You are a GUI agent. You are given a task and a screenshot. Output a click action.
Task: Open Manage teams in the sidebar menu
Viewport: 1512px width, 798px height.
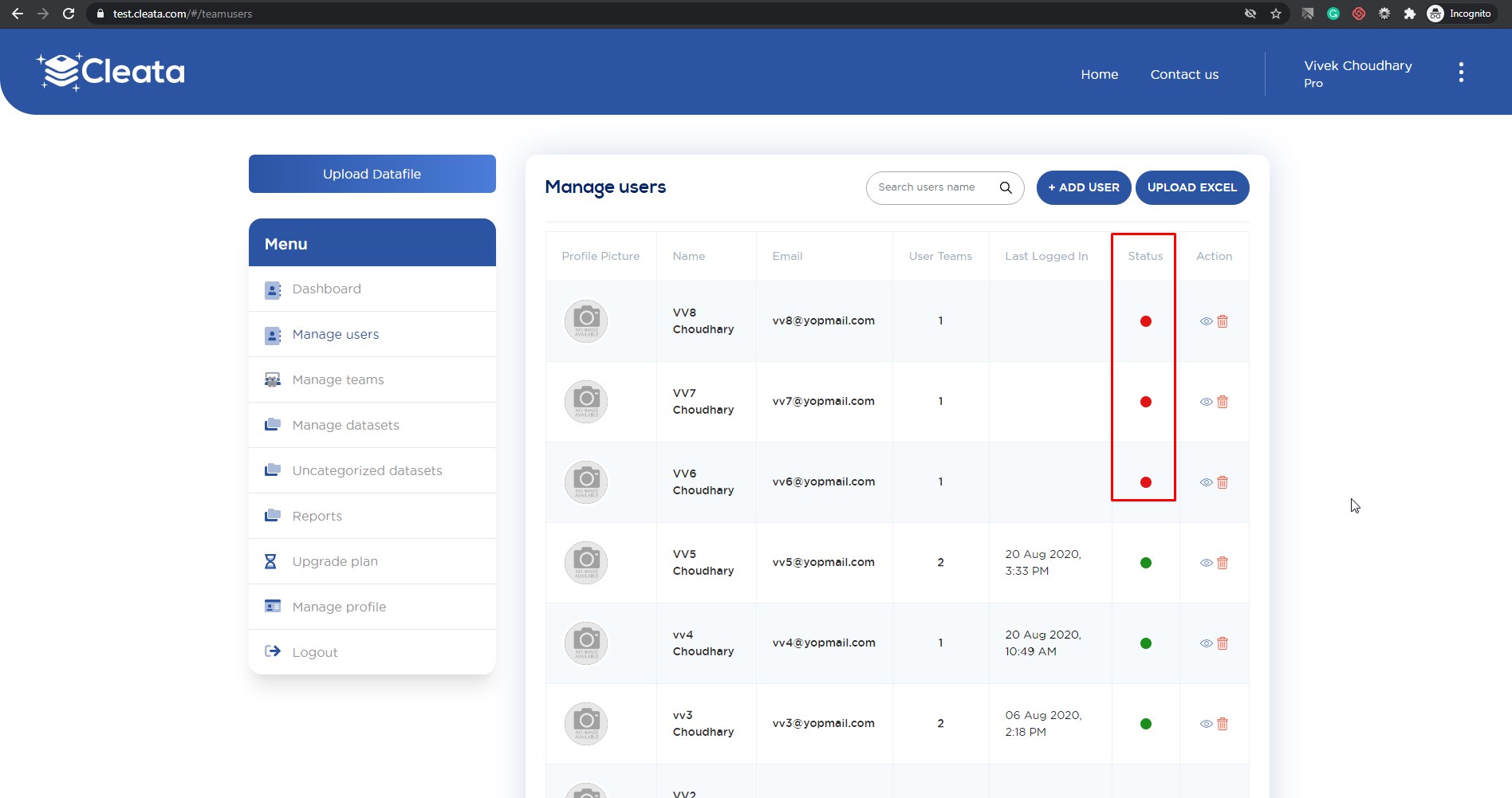click(338, 379)
